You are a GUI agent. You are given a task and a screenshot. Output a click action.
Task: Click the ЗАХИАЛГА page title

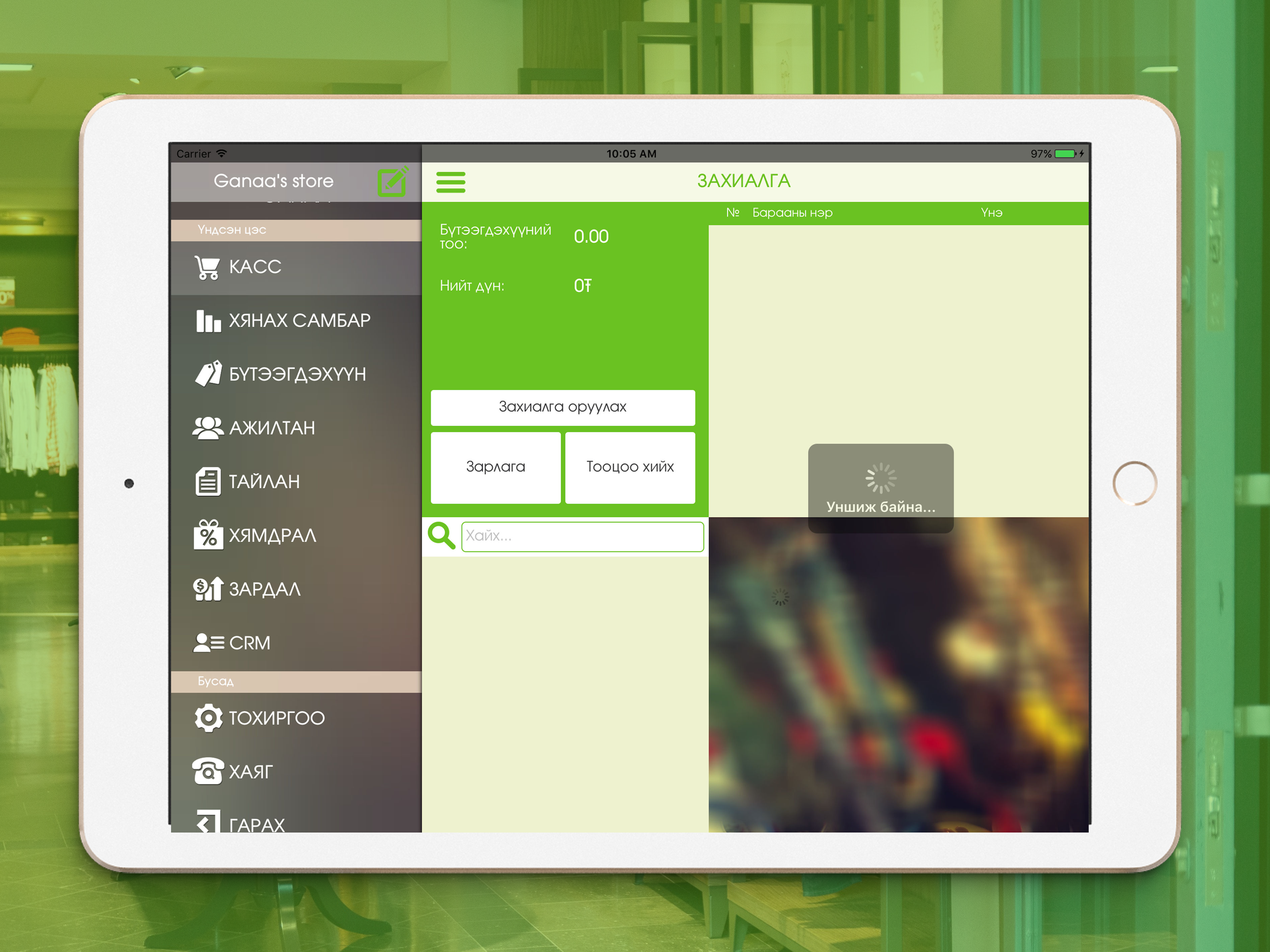[x=743, y=181]
